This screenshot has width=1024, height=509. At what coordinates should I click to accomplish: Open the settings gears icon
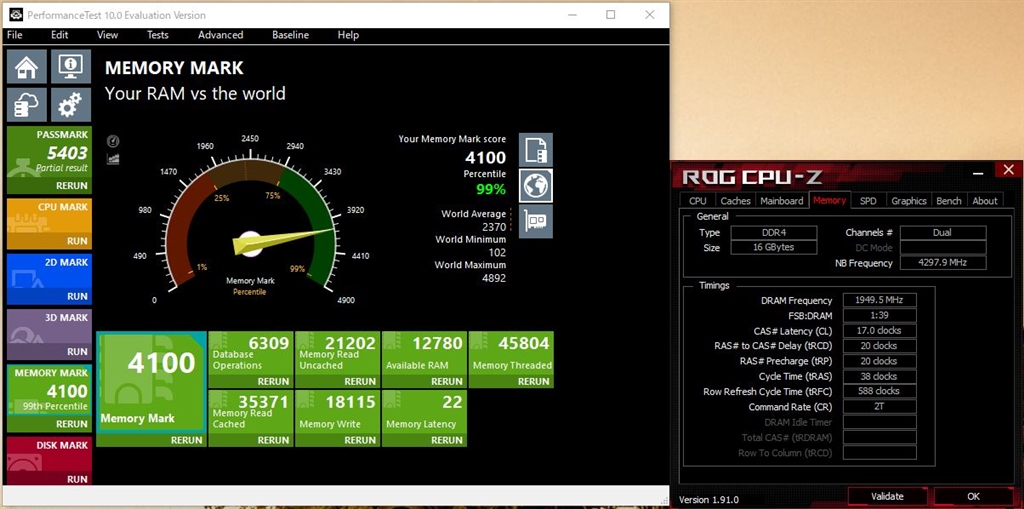(x=71, y=105)
